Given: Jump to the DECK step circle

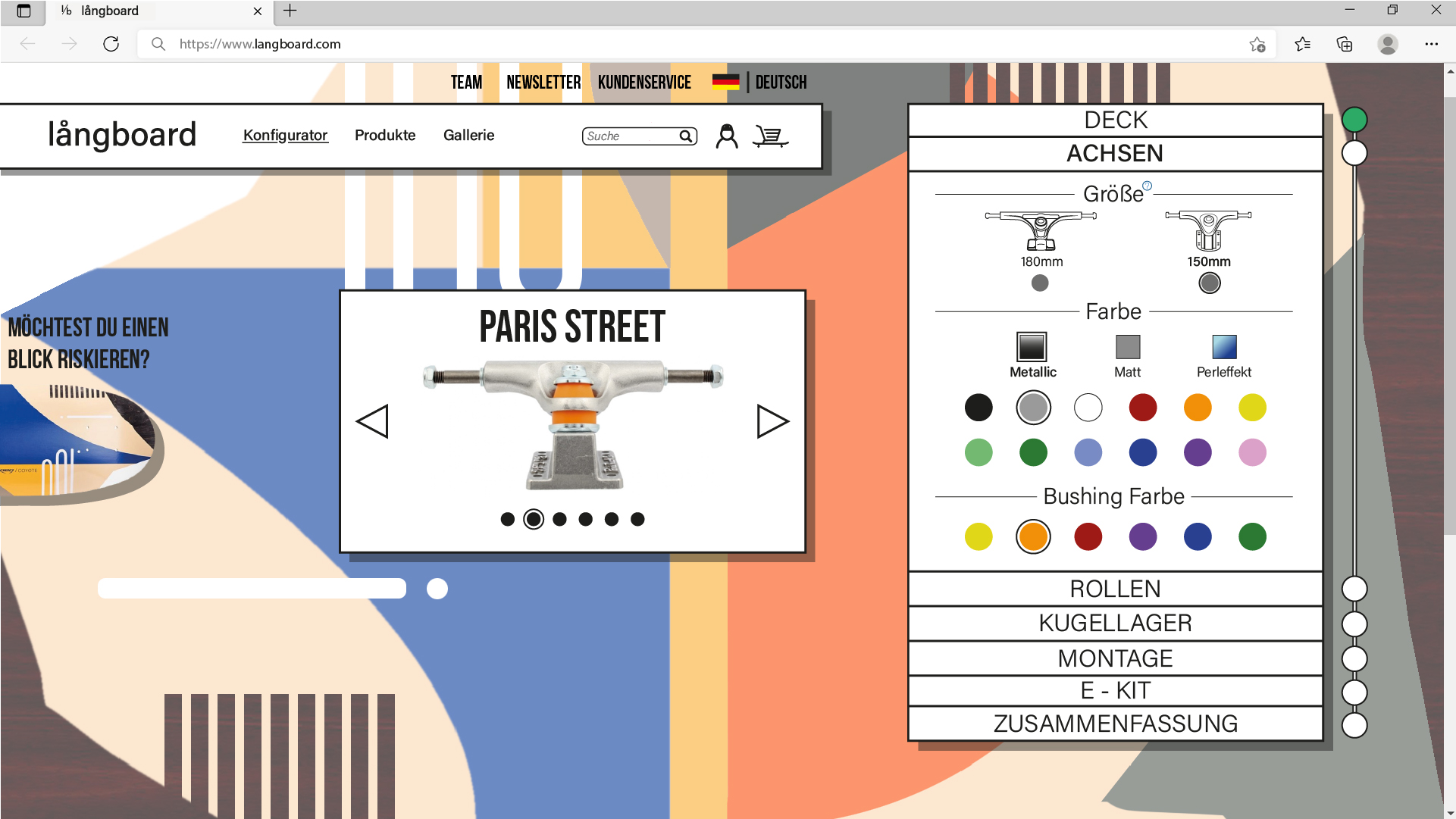Looking at the screenshot, I should click(1354, 120).
